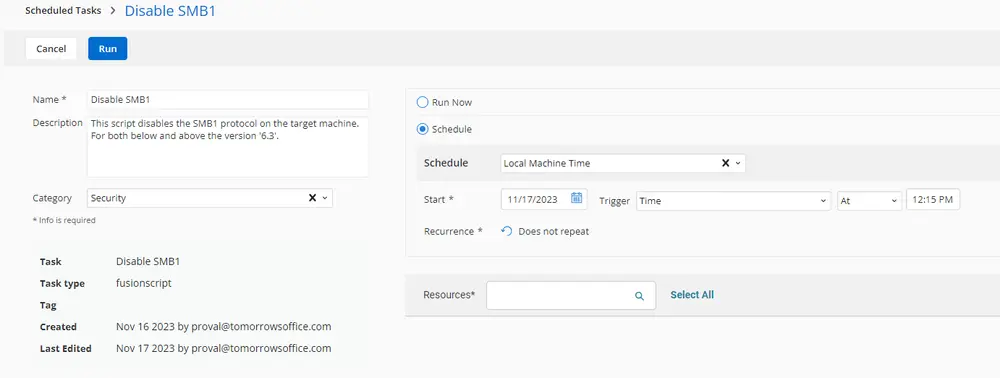This screenshot has height=378, width=1000.
Task: Open the At dropdown
Action: pos(869,200)
